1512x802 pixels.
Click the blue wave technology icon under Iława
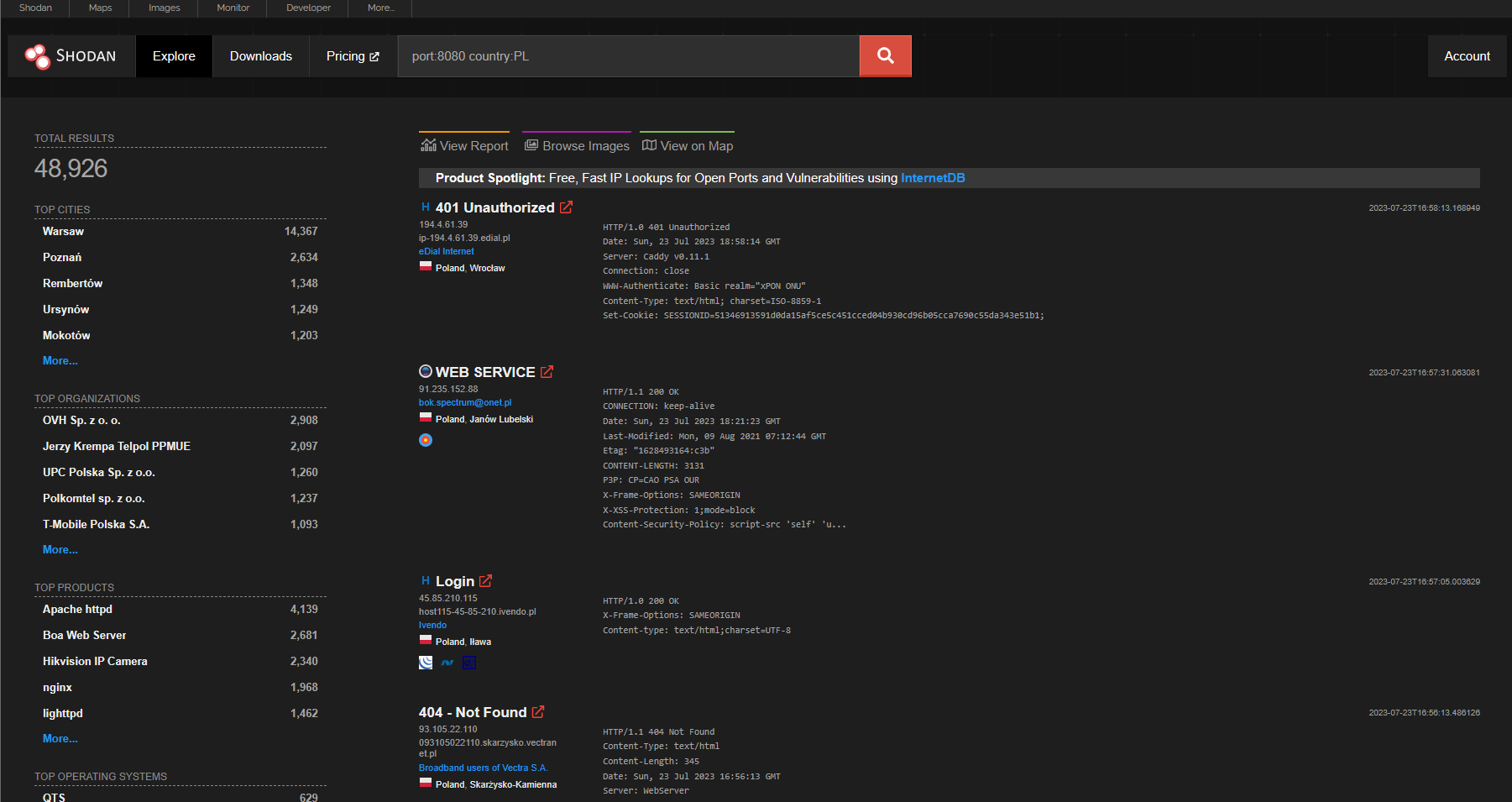pyautogui.click(x=447, y=663)
